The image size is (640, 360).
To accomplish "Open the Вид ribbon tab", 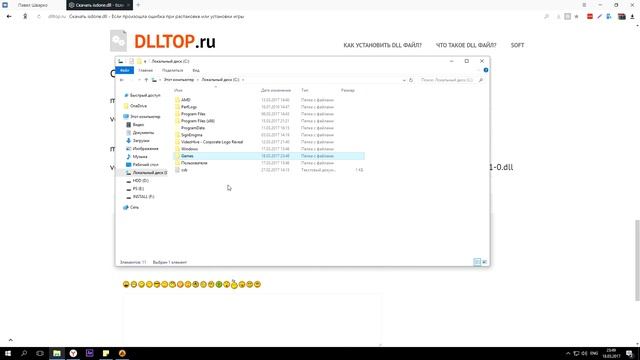I will click(196, 70).
